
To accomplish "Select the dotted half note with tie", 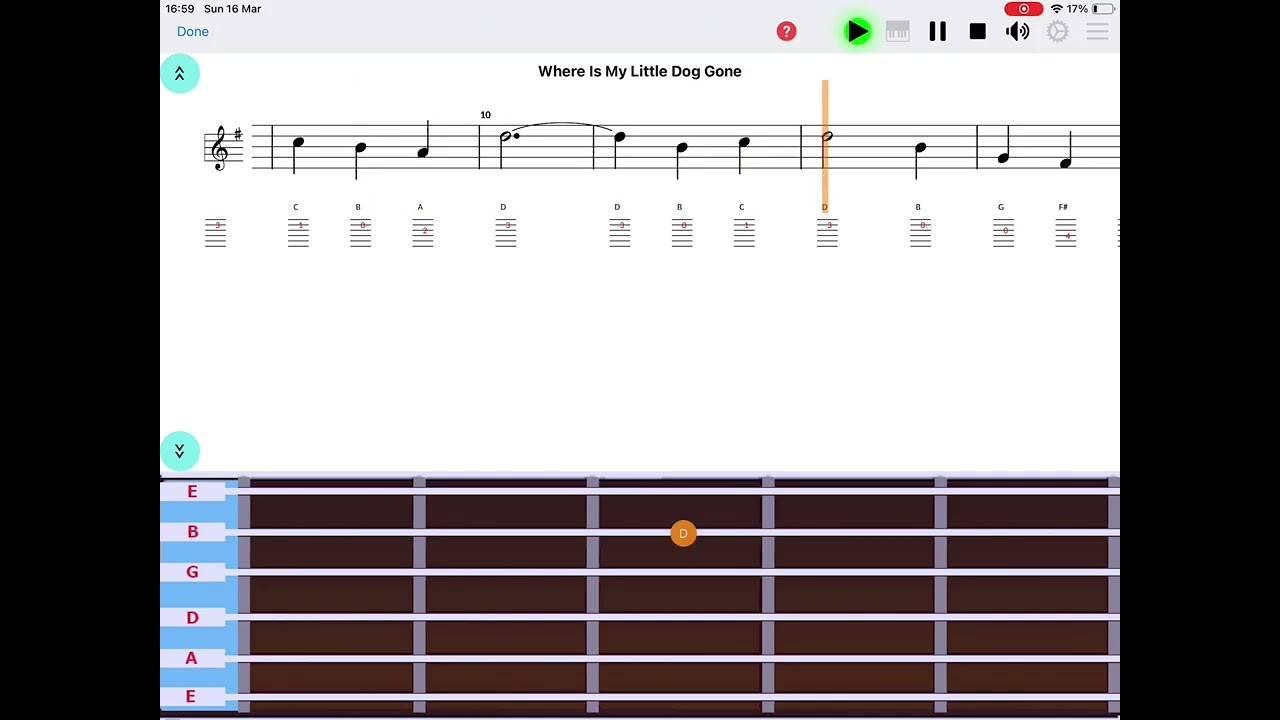I will tap(509, 137).
